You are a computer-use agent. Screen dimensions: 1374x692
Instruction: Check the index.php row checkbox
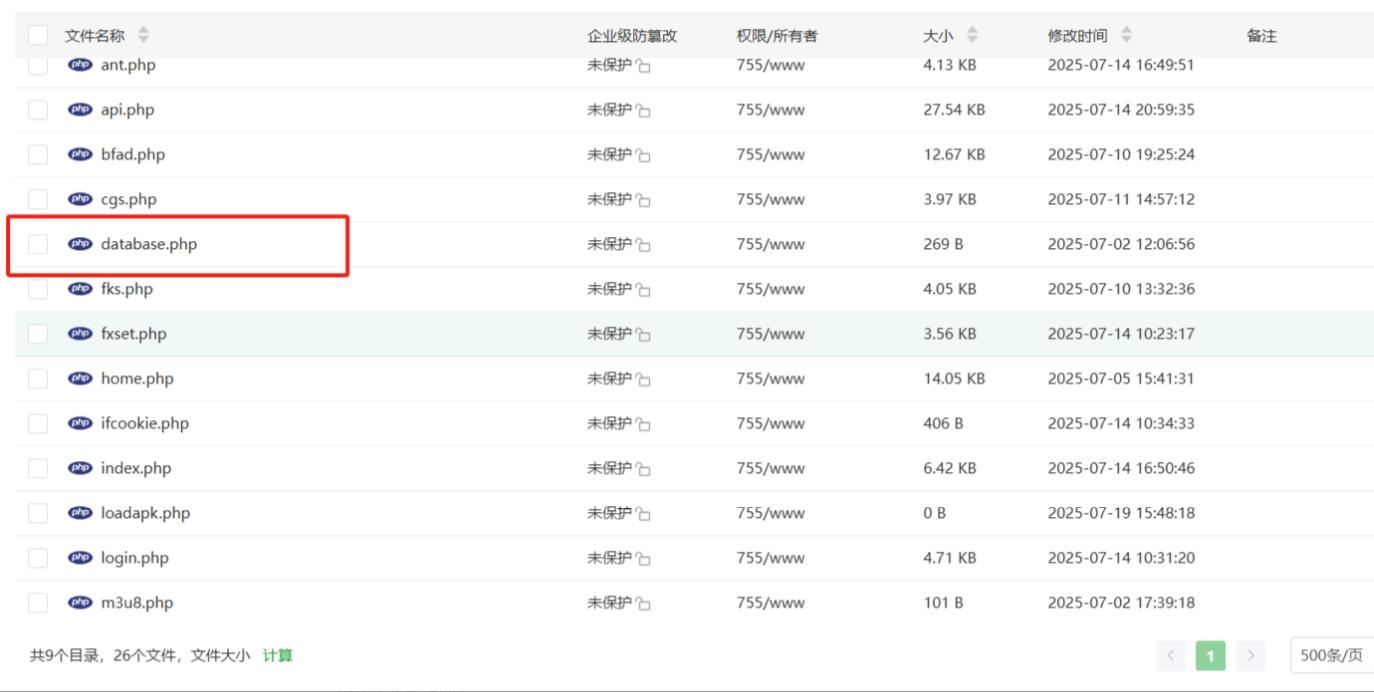38,469
